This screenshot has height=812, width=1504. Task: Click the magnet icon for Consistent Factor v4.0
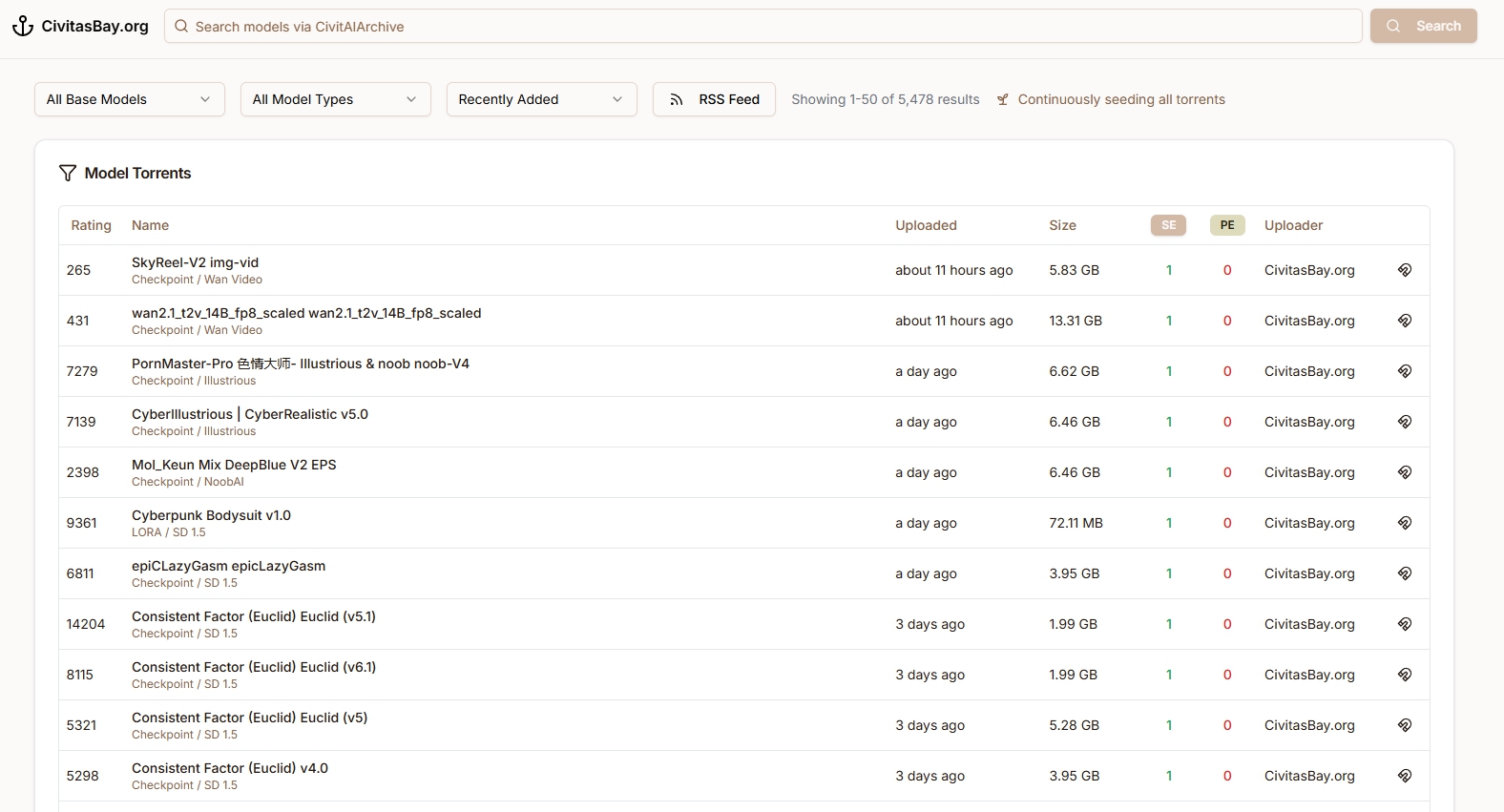click(1405, 776)
